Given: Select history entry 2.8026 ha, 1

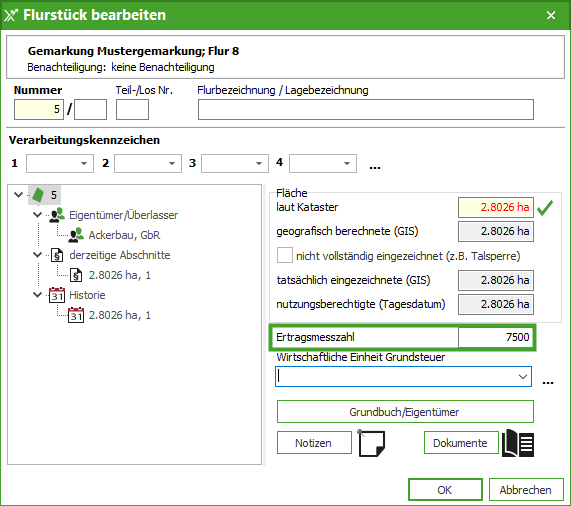Looking at the screenshot, I should click(x=120, y=315).
